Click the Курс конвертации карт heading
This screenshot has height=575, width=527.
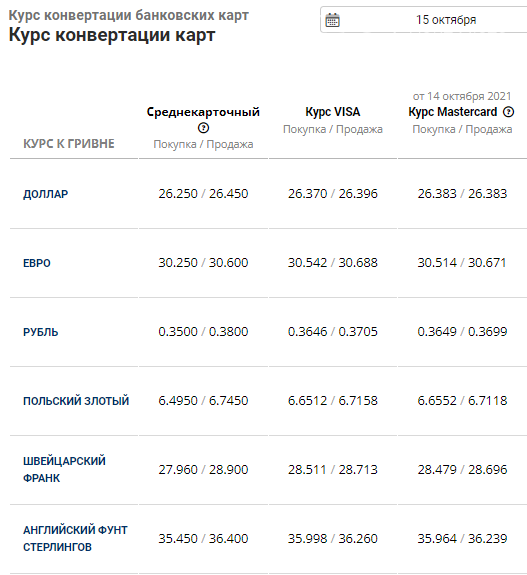pos(112,35)
